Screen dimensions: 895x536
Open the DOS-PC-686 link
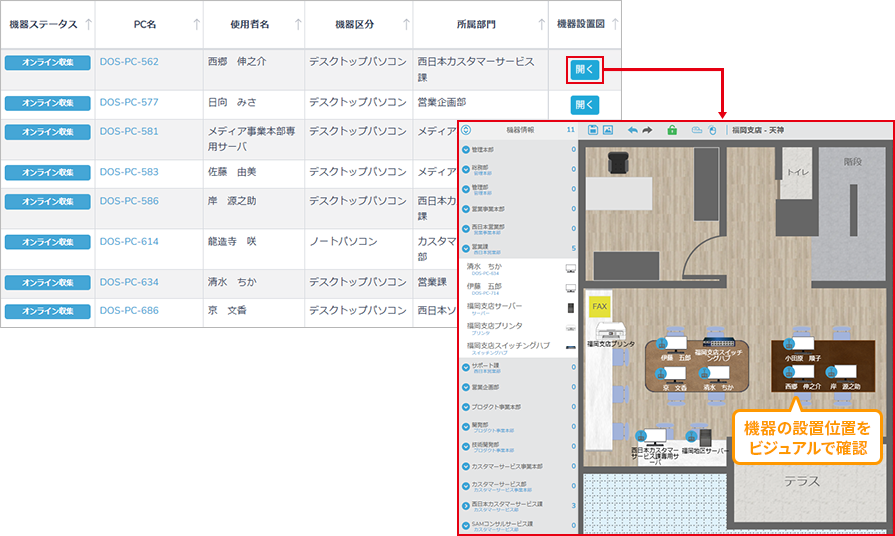[129, 311]
